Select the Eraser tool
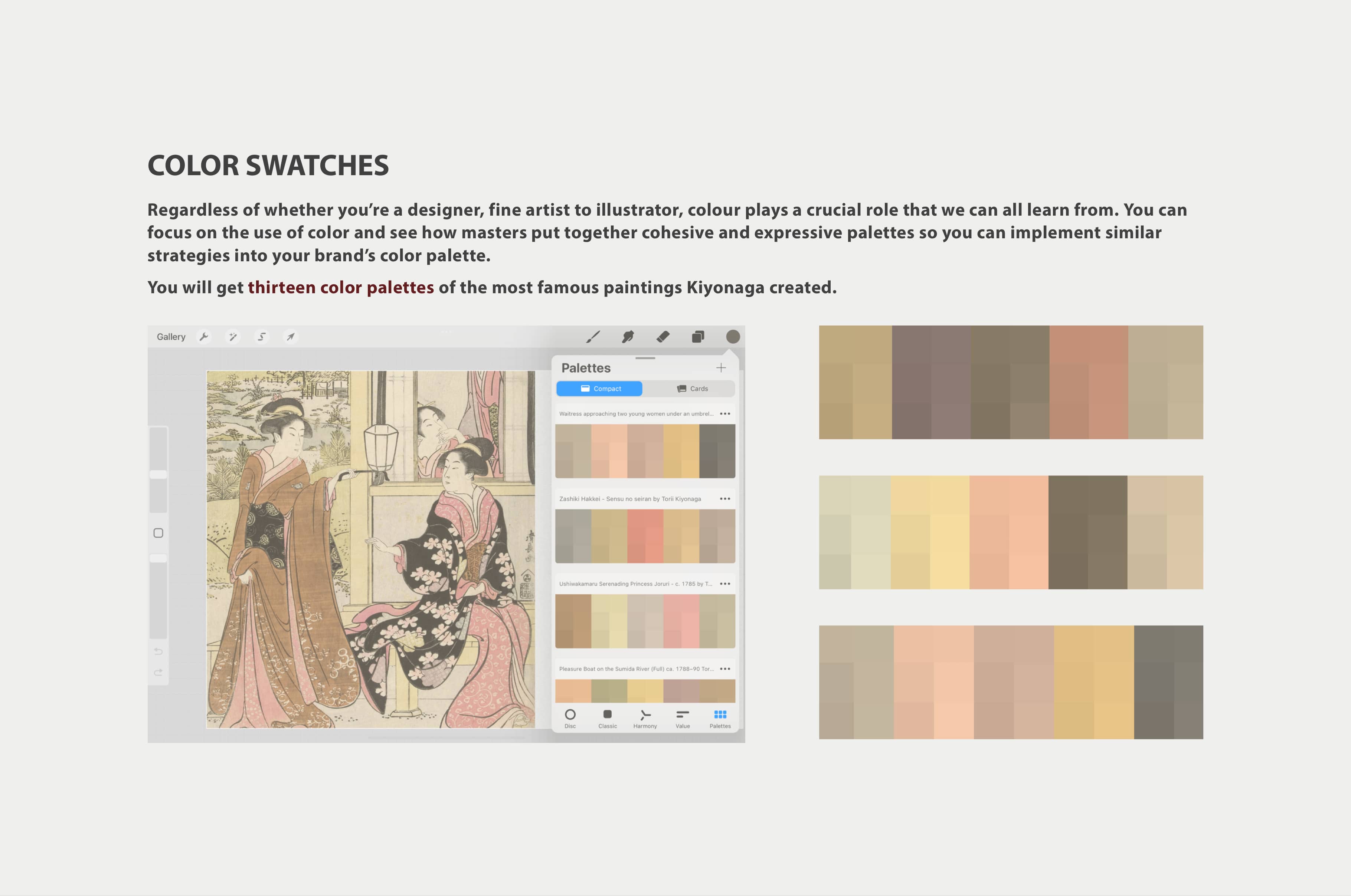 [x=663, y=337]
